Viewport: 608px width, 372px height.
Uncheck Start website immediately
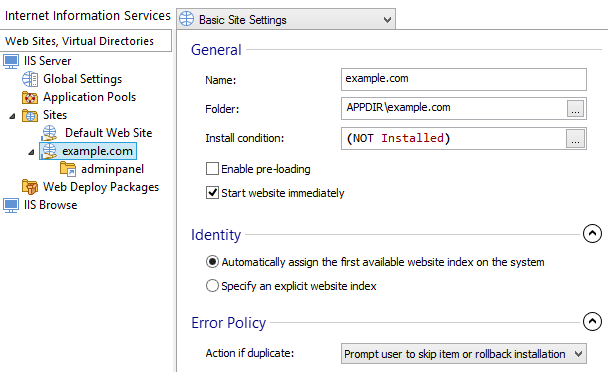[212, 193]
